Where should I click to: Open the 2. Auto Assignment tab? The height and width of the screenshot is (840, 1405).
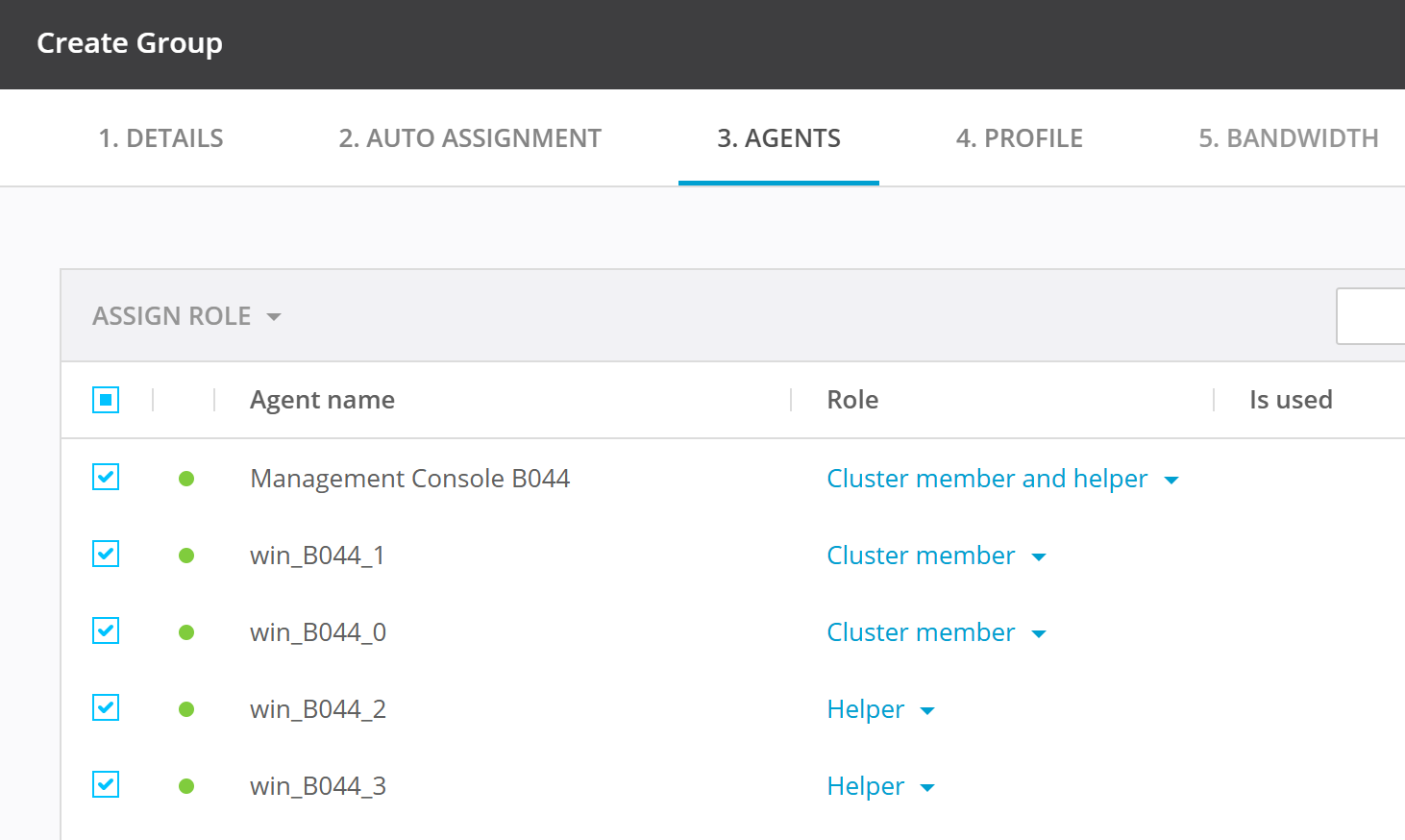[470, 138]
